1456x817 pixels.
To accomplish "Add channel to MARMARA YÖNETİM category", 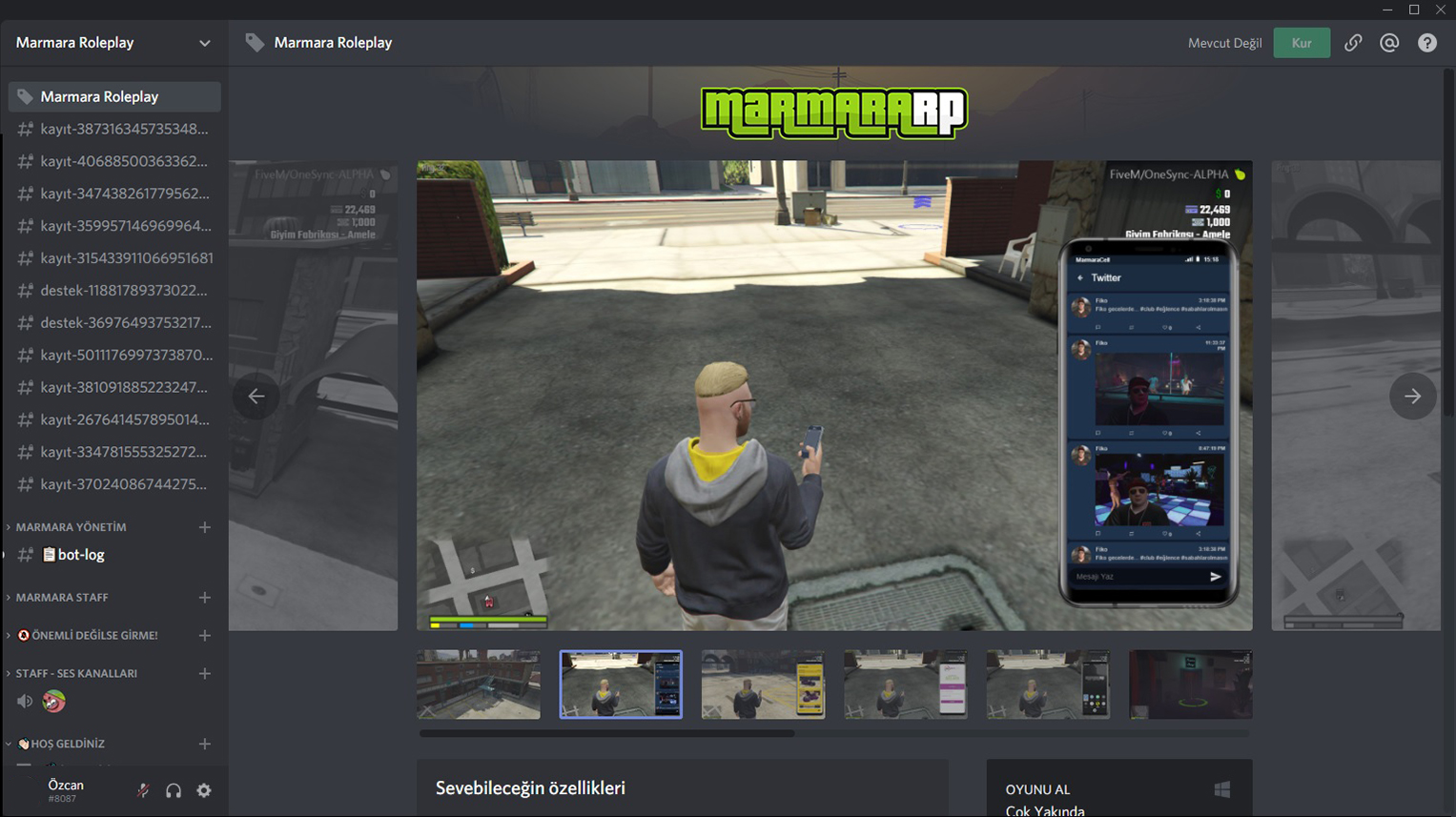I will point(204,527).
